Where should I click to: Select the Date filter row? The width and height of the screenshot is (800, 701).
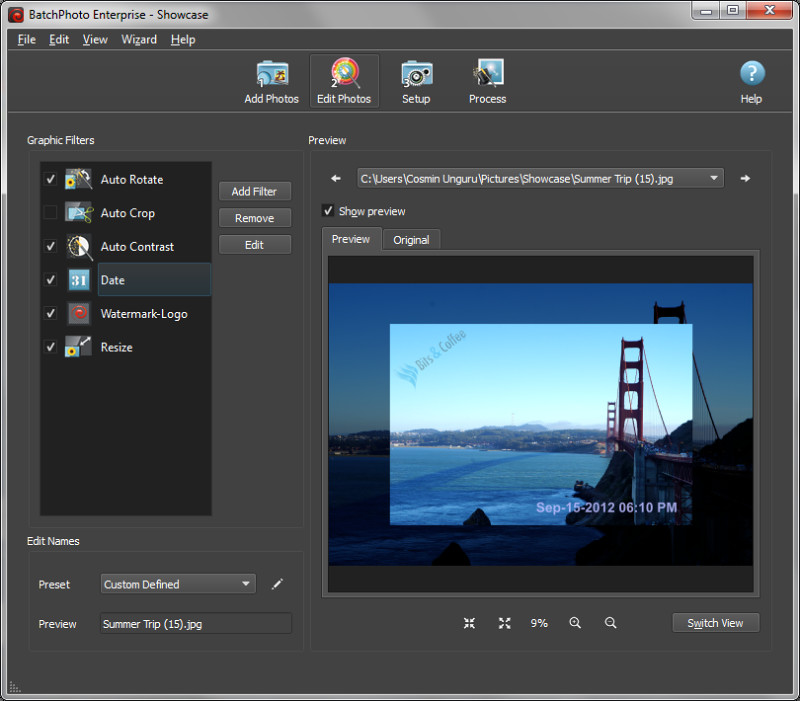tap(126, 280)
